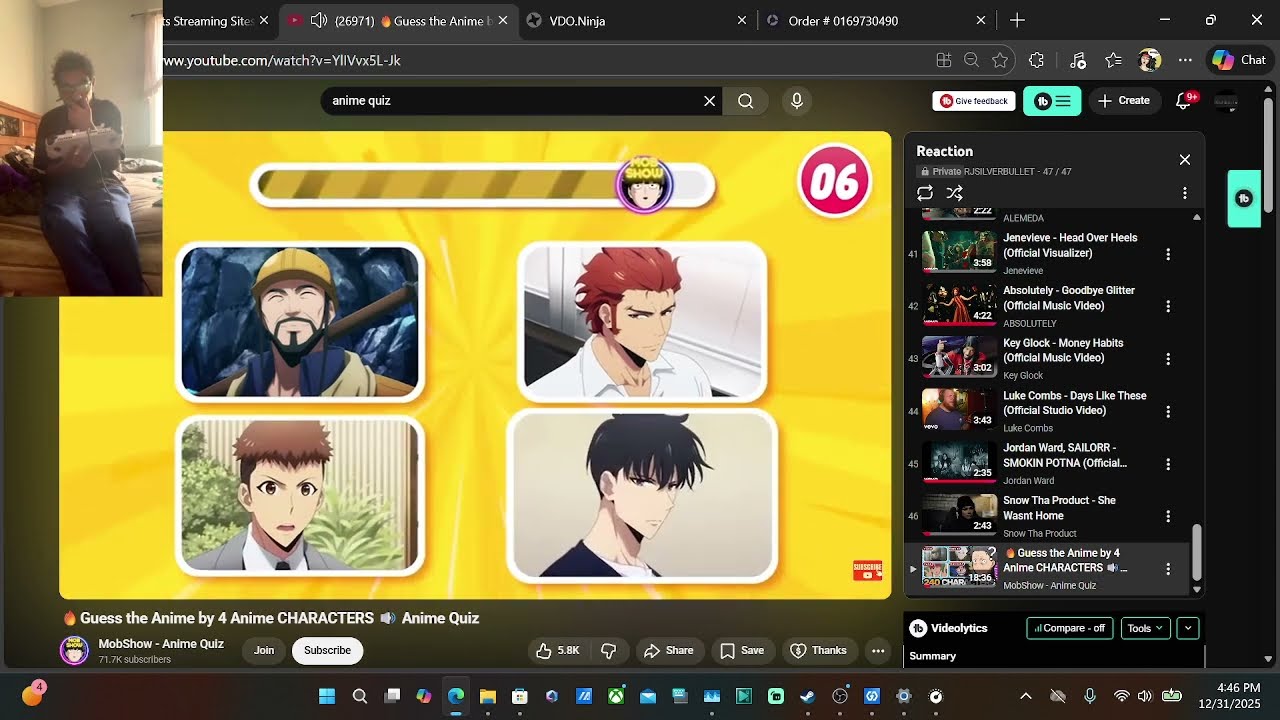This screenshot has width=1280, height=720.
Task: Open Absolutely - Goodbye Glitter video title
Action: (x=1068, y=298)
